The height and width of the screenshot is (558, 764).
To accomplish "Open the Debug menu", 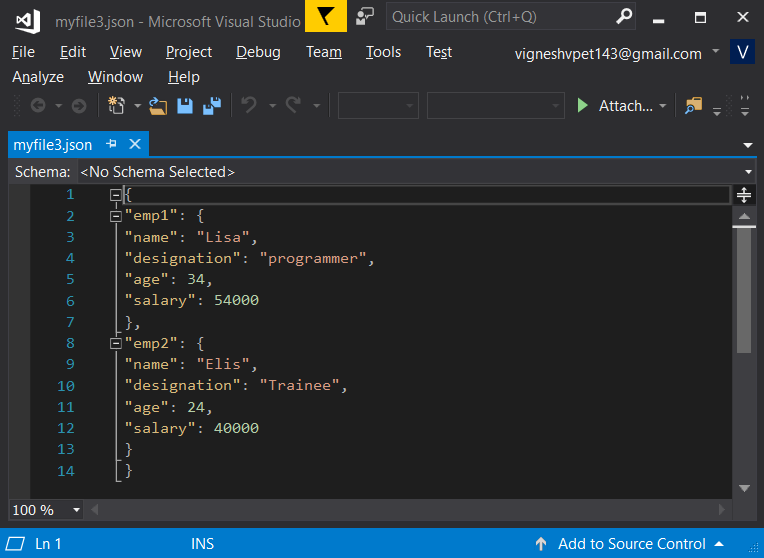I will [x=257, y=52].
